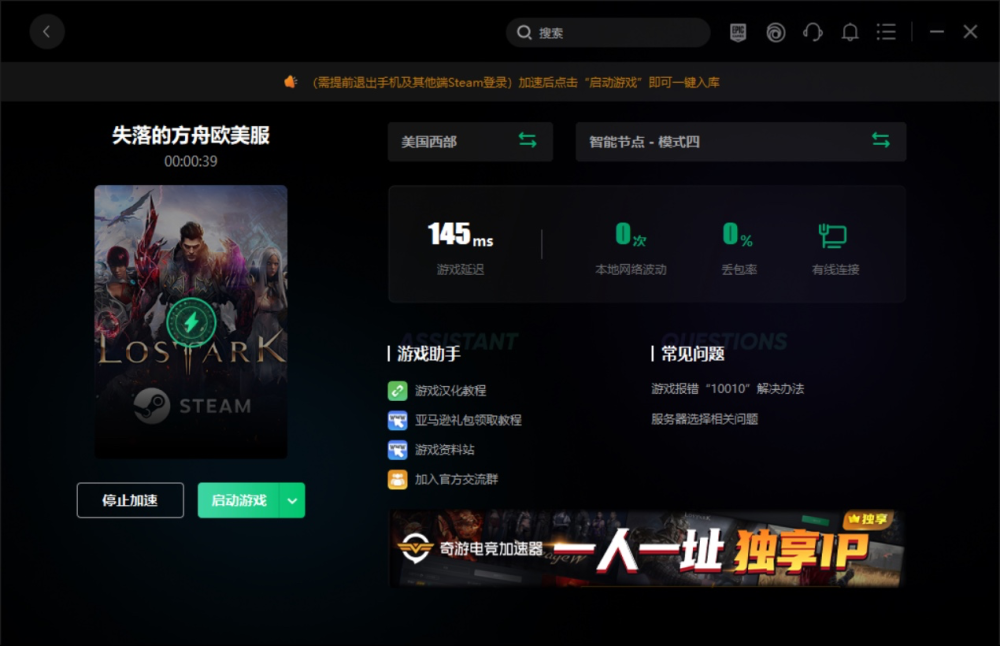Open 游戏资料站 link

445,450
